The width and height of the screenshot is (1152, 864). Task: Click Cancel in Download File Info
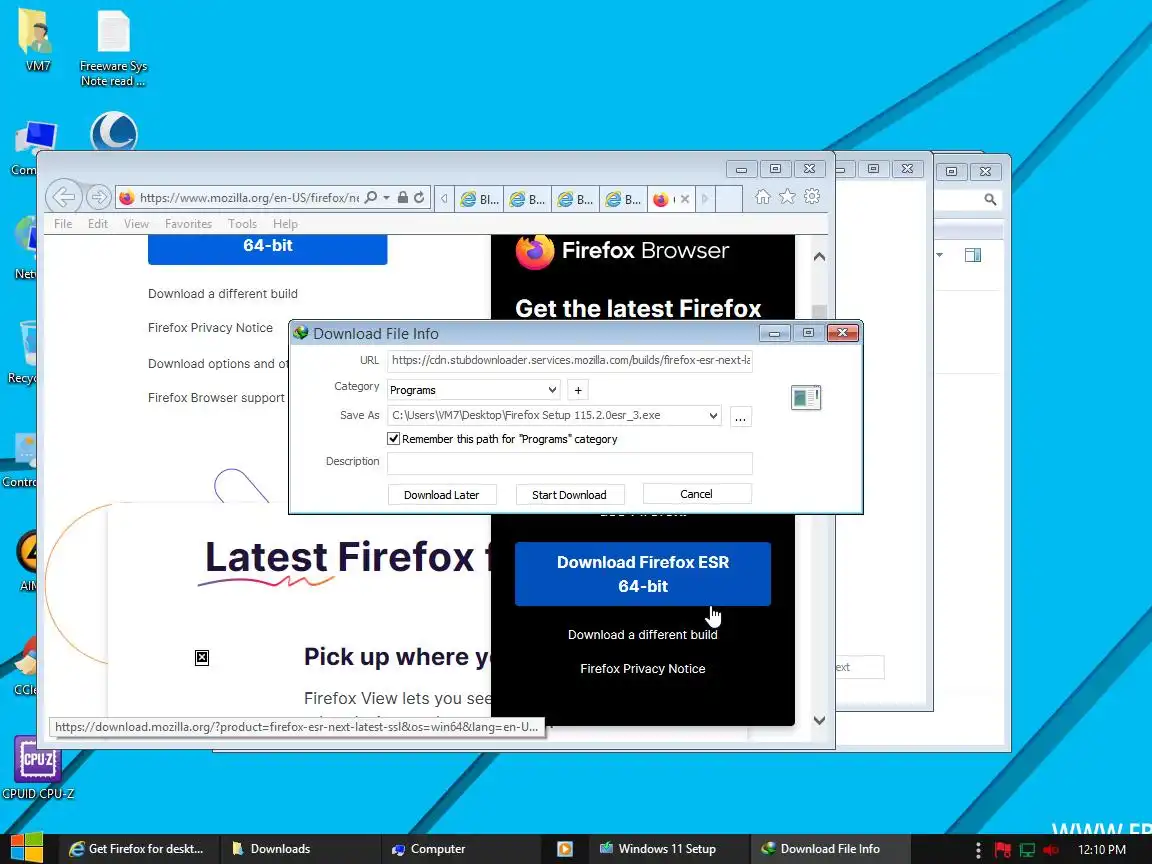(696, 494)
